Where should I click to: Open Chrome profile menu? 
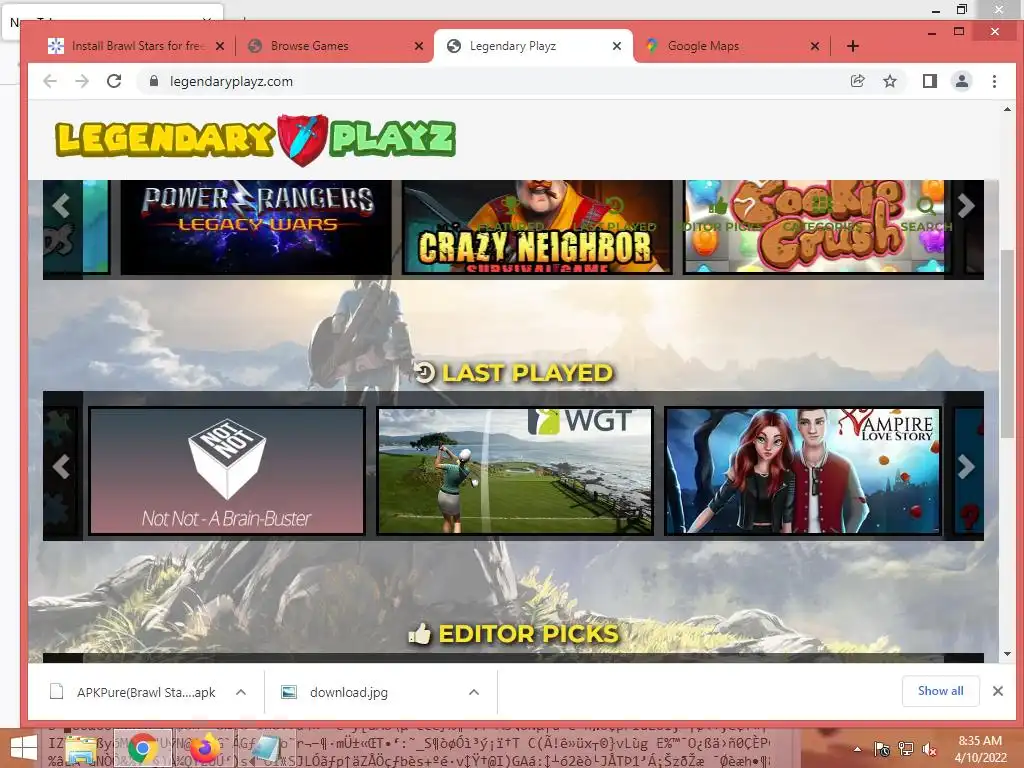click(961, 81)
